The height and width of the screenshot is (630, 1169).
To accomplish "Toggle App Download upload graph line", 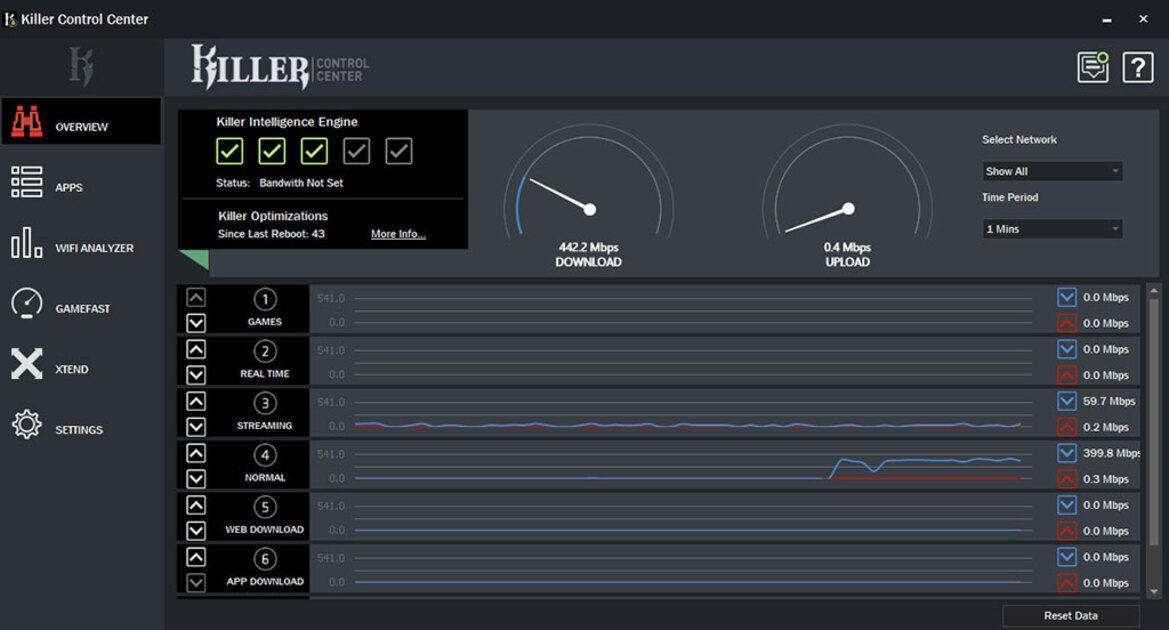I will coord(1067,583).
